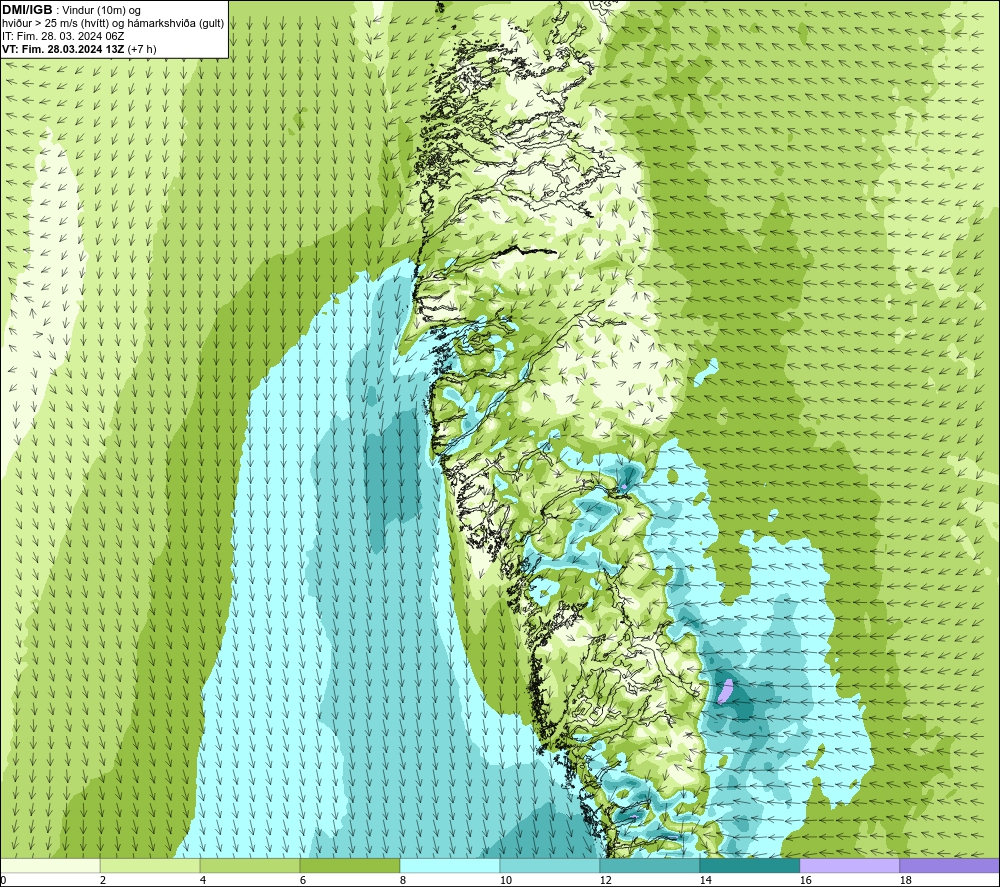Click the 12–14 m/s teal legend swatch
1000x887 pixels.
click(x=649, y=865)
